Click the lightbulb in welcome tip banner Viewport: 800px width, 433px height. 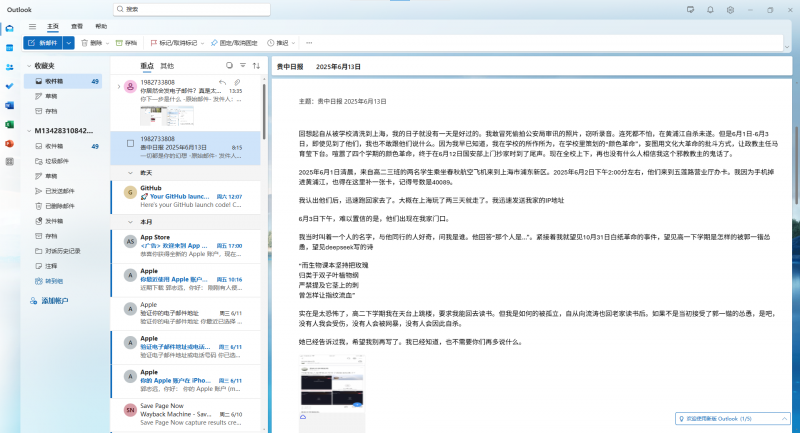[681, 419]
